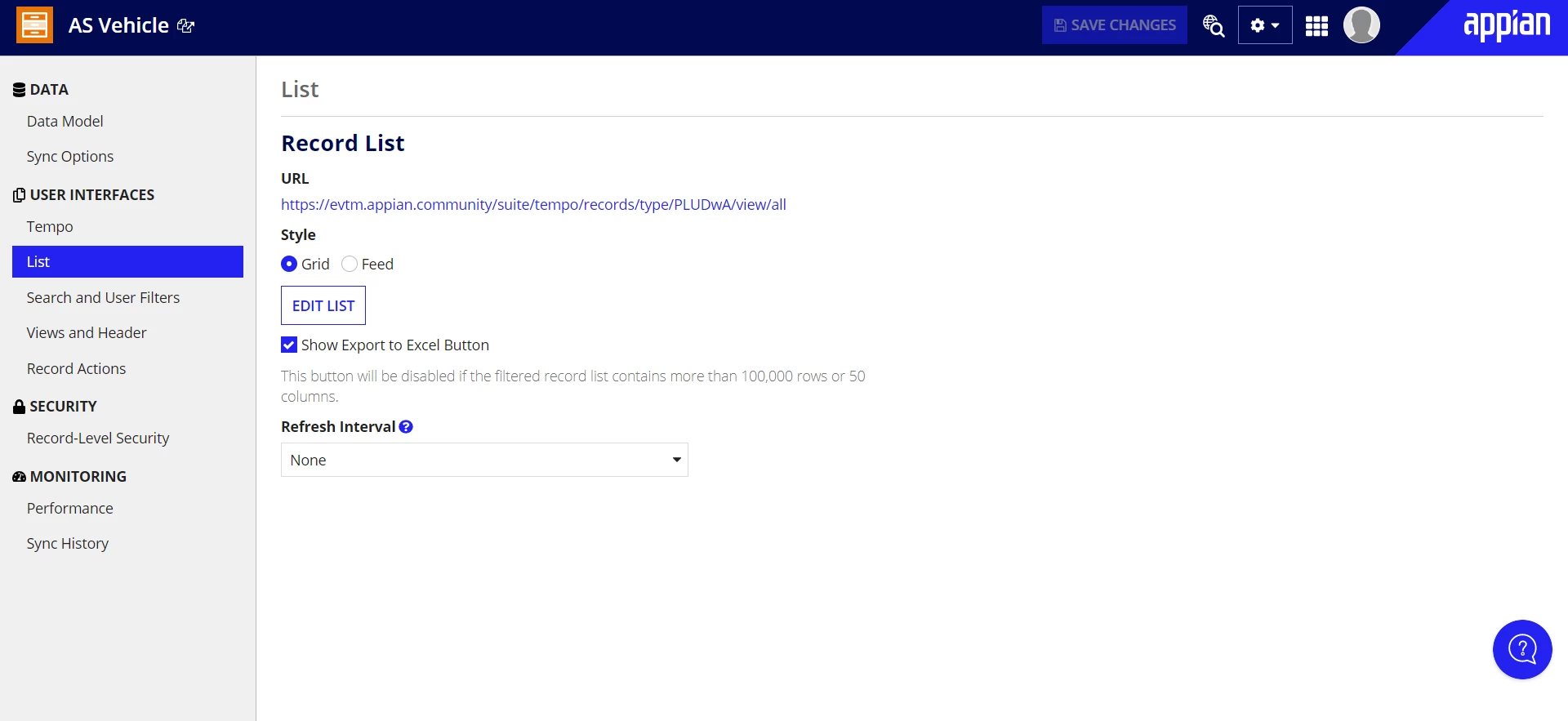
Task: Open the globe search icon in header
Action: [1214, 25]
